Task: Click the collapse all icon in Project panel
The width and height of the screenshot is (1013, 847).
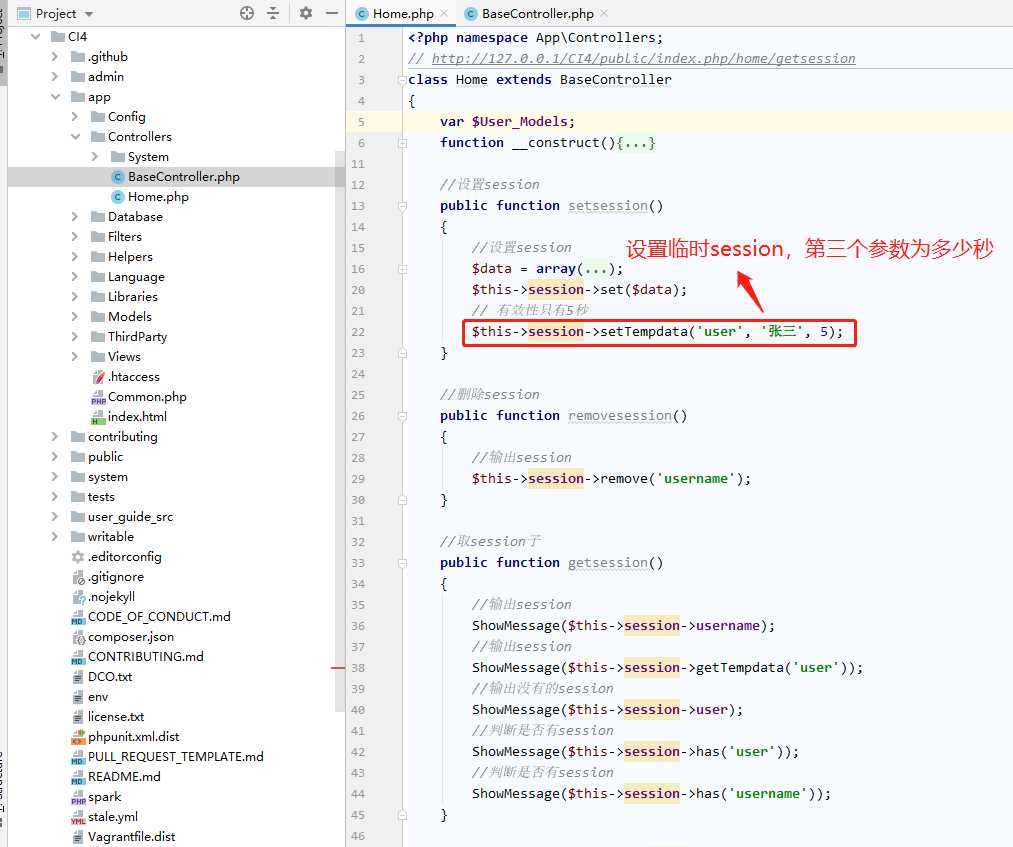Action: point(273,13)
